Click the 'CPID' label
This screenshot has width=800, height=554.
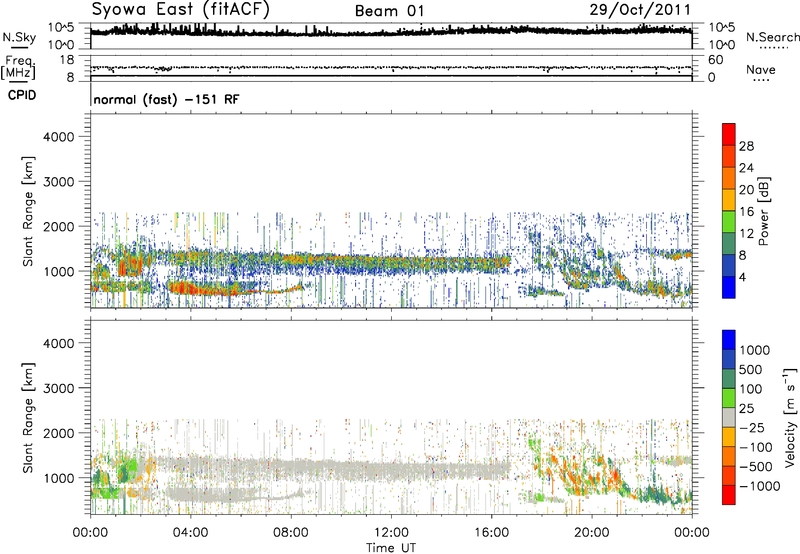click(x=22, y=95)
